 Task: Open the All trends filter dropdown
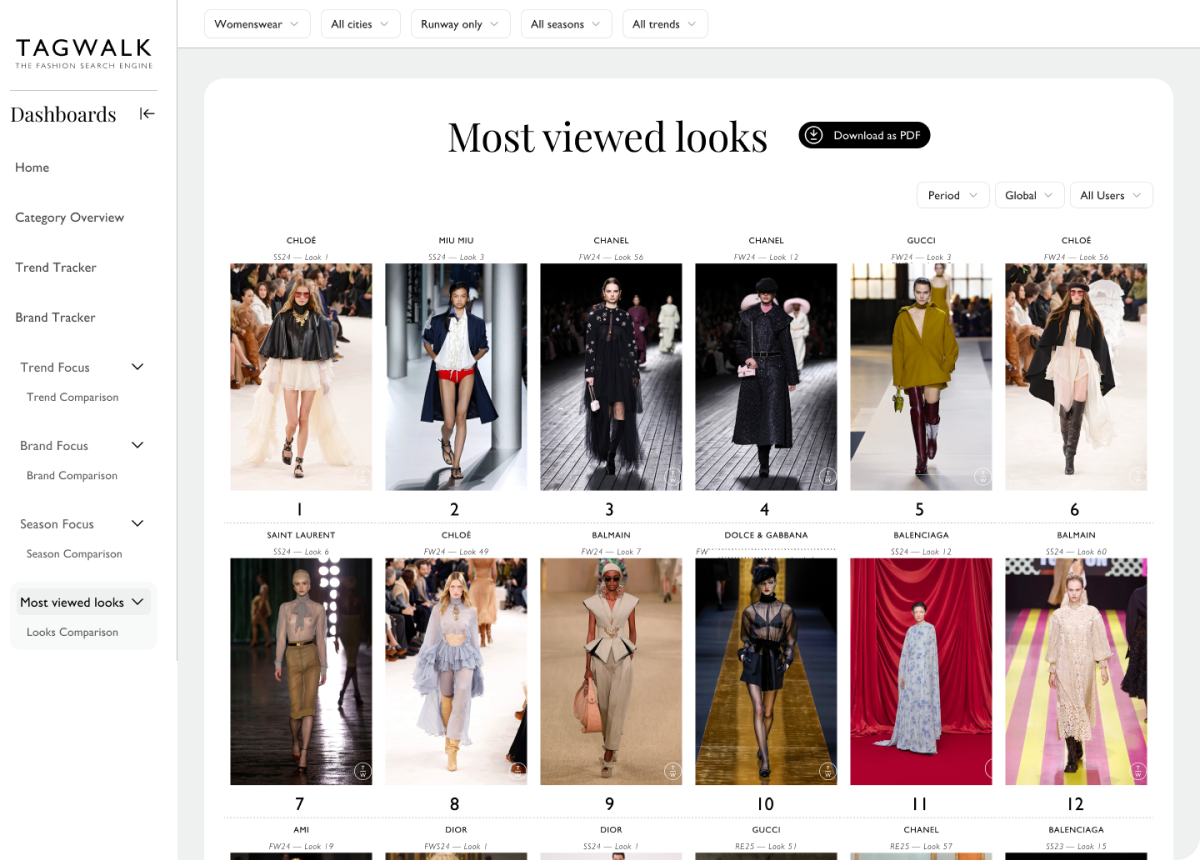click(x=665, y=24)
